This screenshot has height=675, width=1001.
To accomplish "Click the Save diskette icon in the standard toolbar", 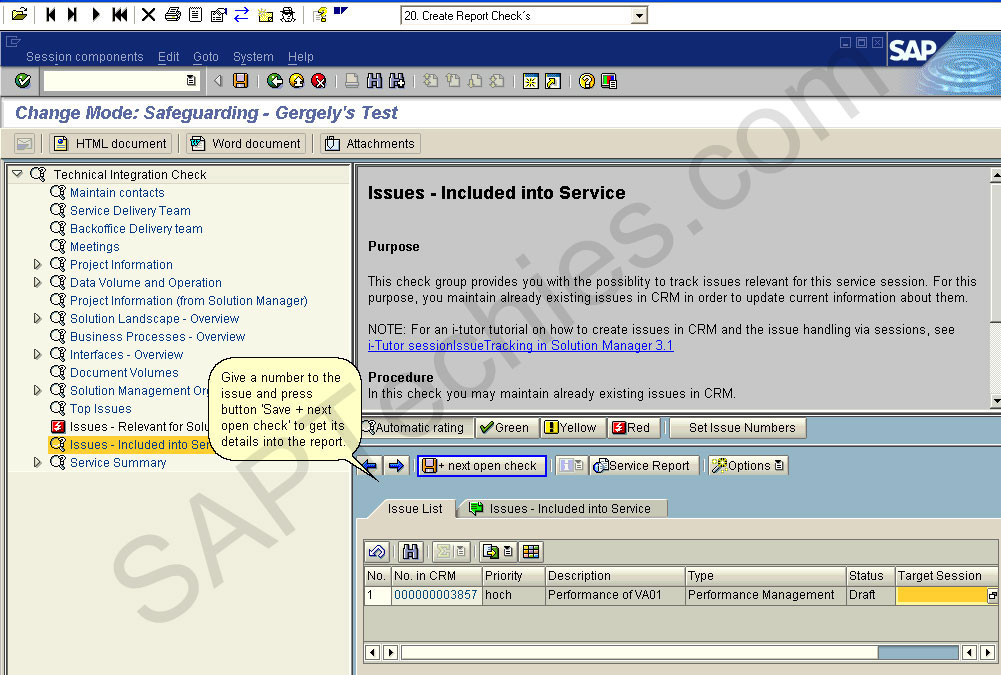I will [240, 81].
